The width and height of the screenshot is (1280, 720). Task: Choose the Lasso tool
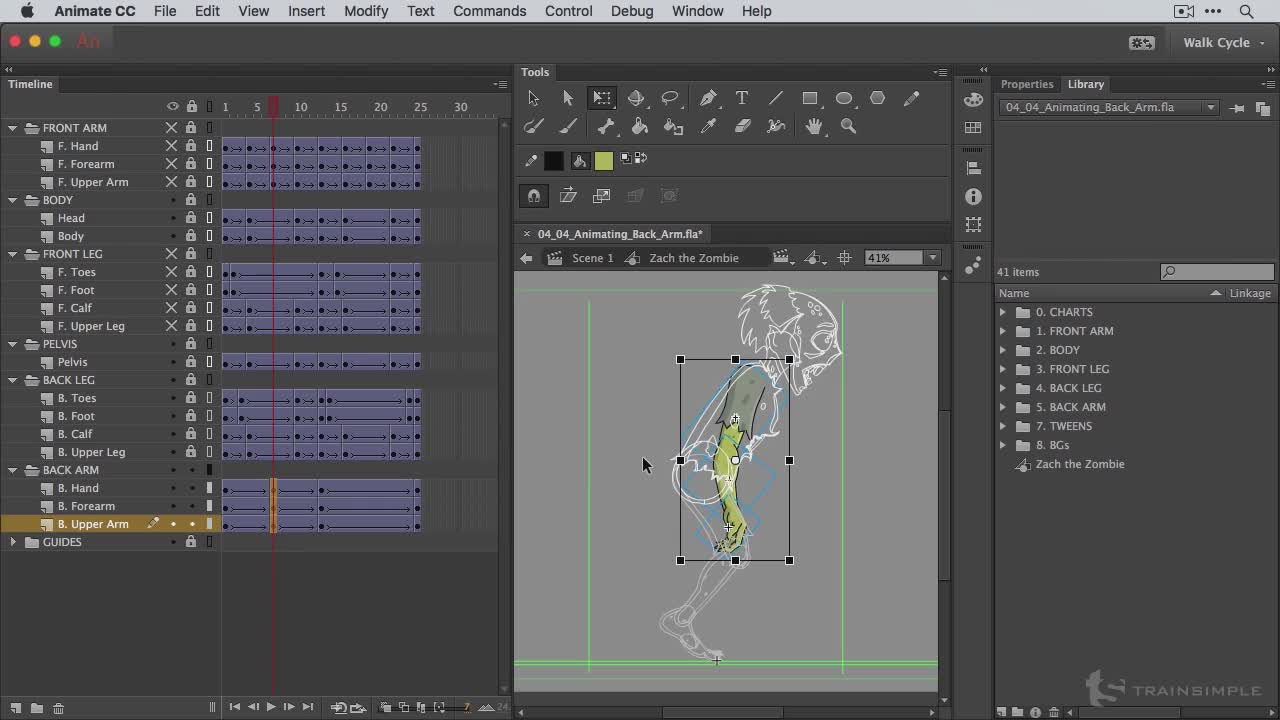click(x=670, y=98)
